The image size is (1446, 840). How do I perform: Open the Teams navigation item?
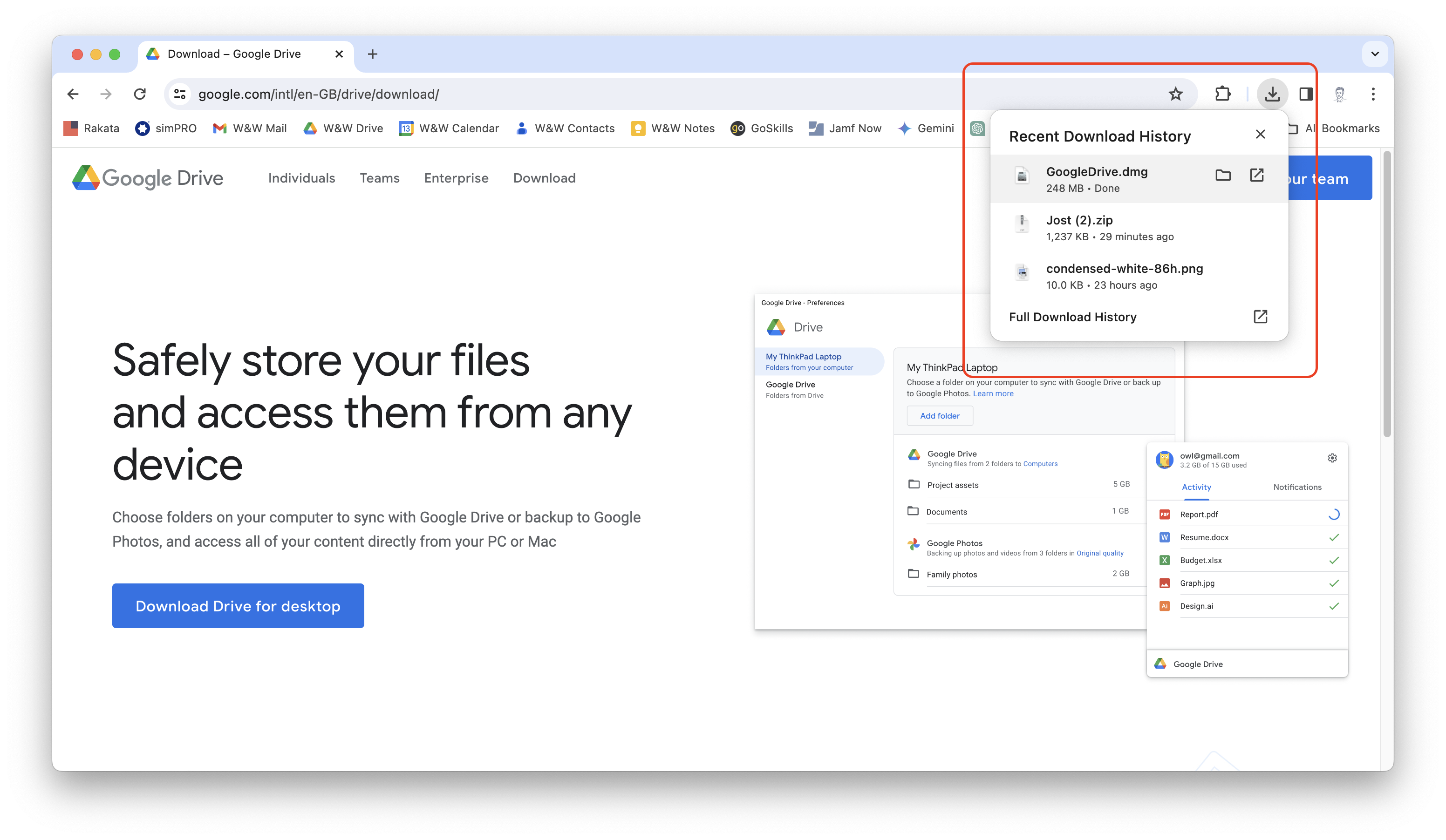[379, 178]
